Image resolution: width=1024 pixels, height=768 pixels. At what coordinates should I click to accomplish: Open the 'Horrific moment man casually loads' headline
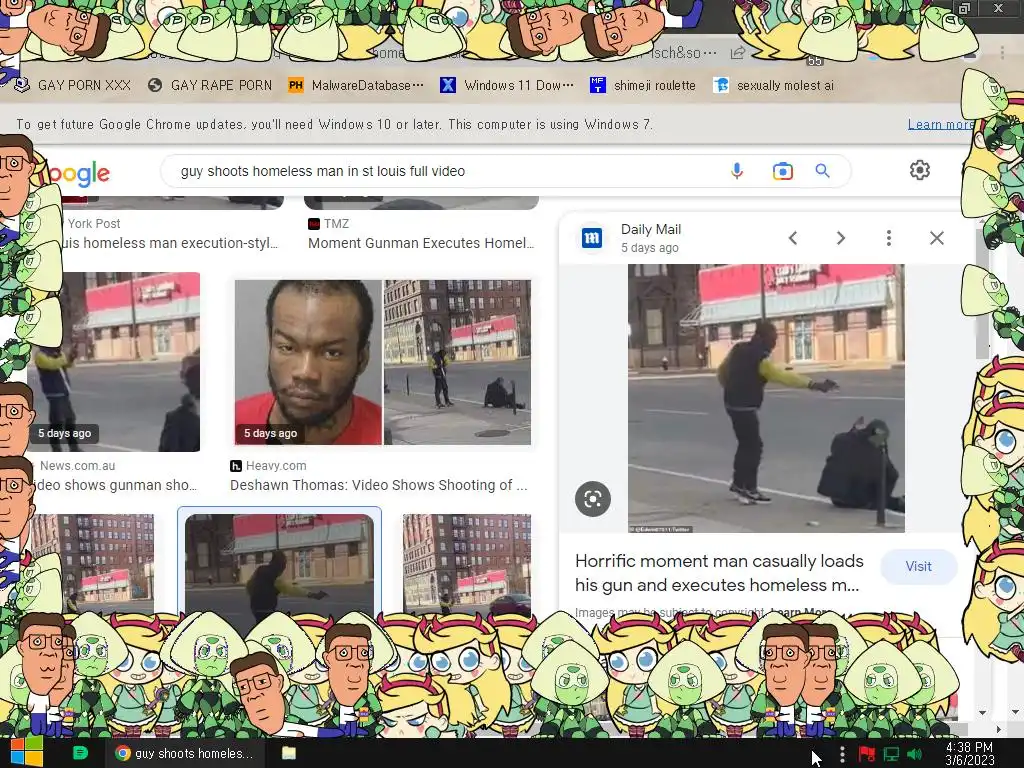point(719,573)
